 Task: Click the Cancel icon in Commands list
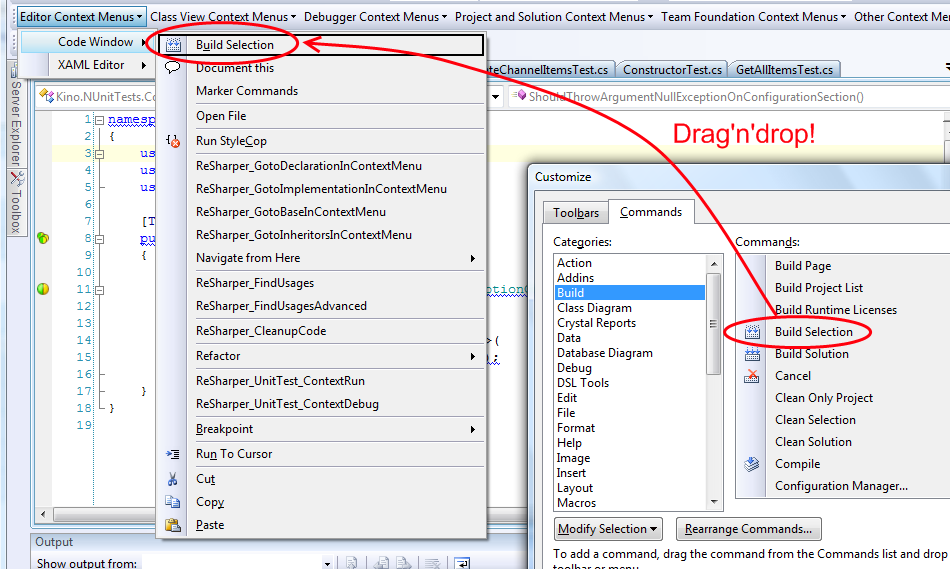(x=752, y=376)
